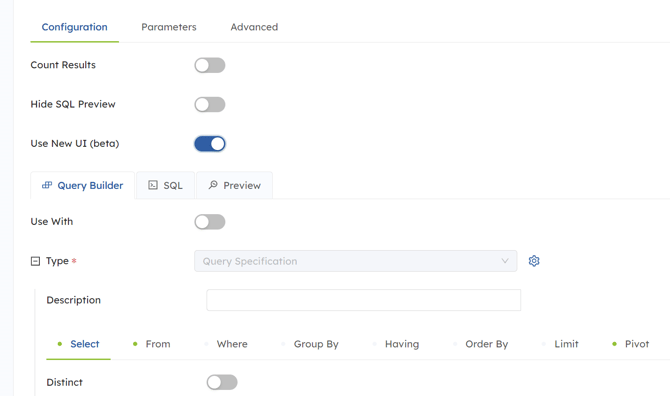Screen dimensions: 670x396
Task: Select the Query Builder tab icon
Action: tap(47, 185)
